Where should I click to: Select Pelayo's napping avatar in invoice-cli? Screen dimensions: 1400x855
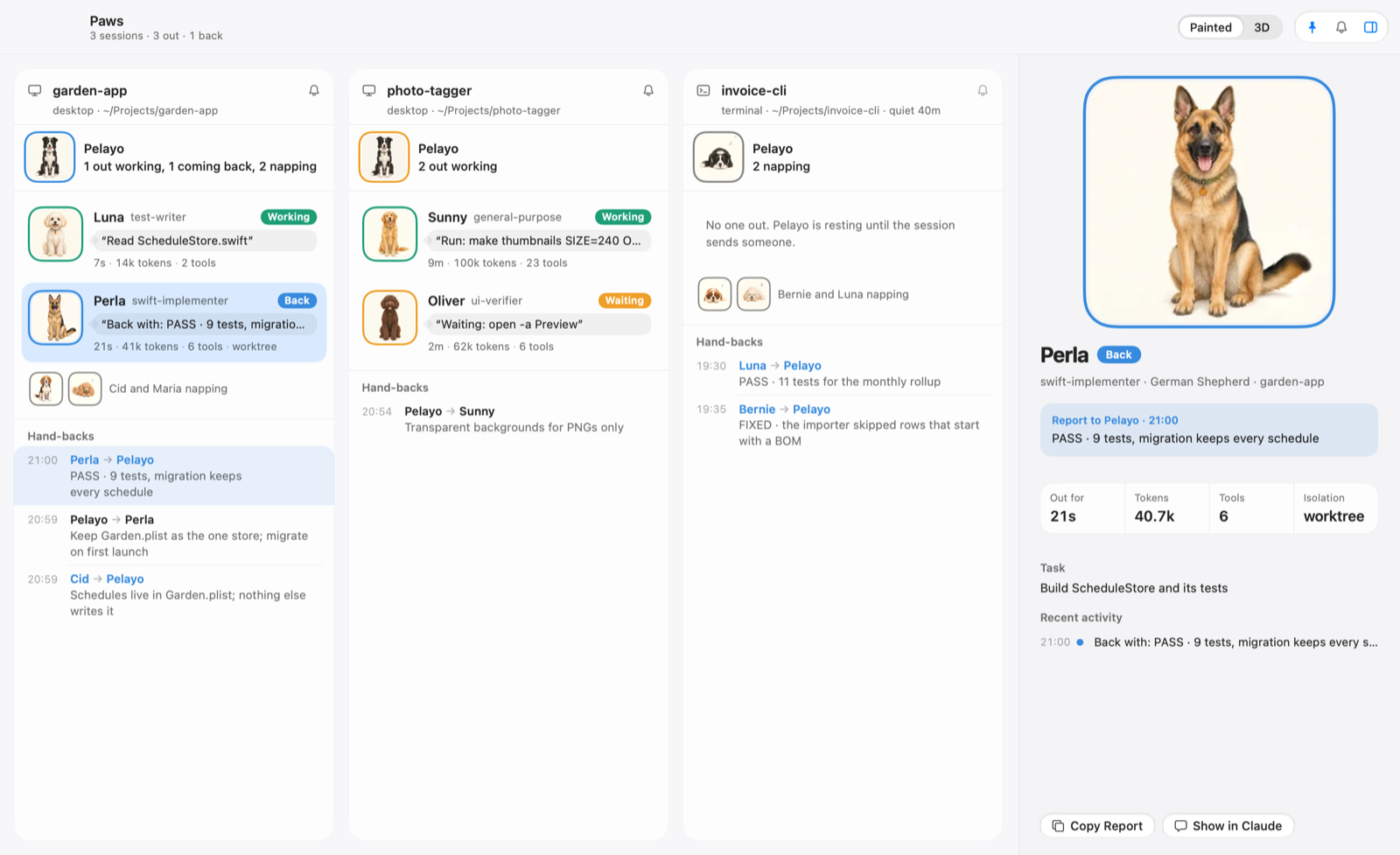click(718, 157)
